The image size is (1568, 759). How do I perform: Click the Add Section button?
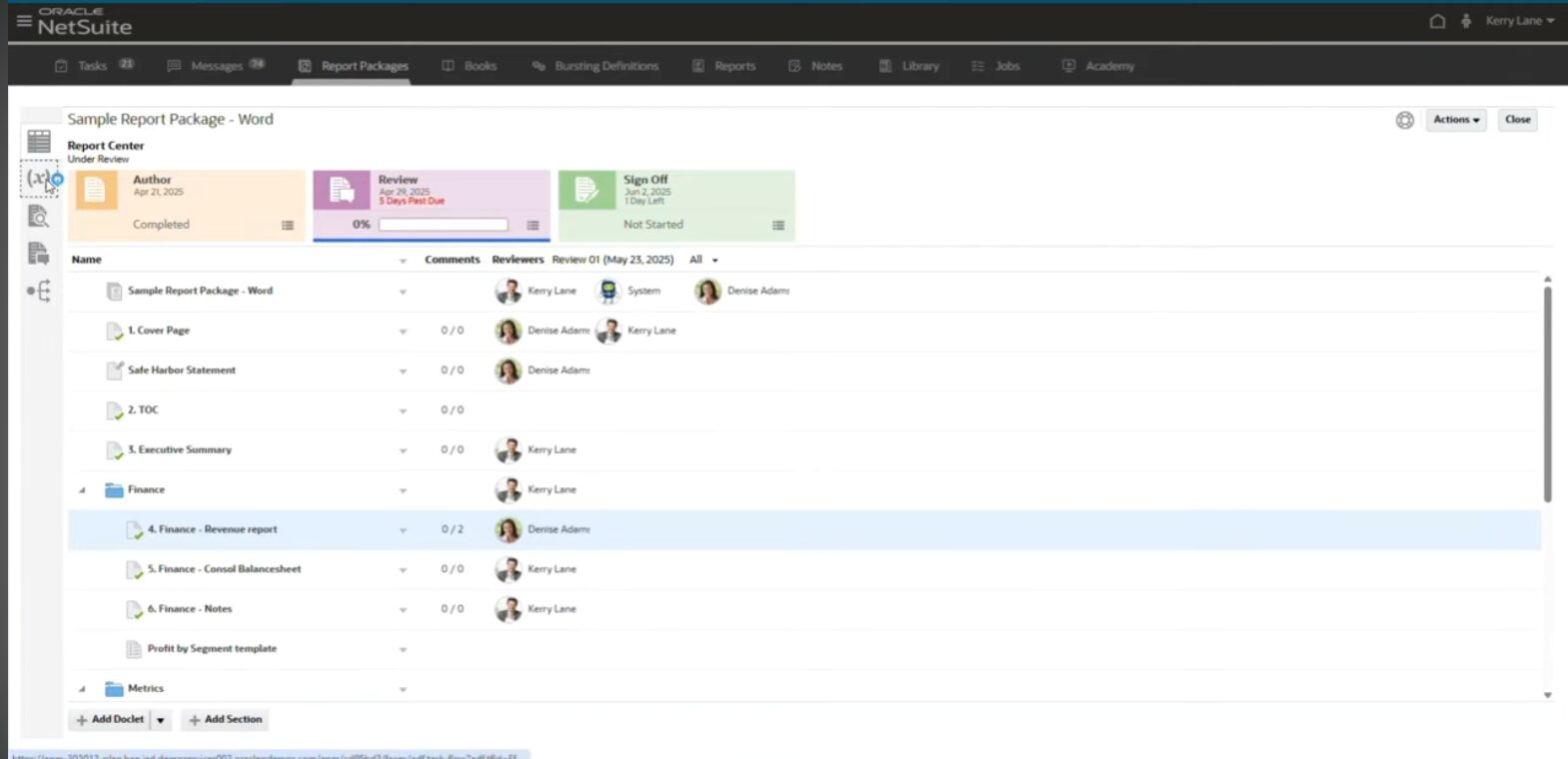(225, 720)
